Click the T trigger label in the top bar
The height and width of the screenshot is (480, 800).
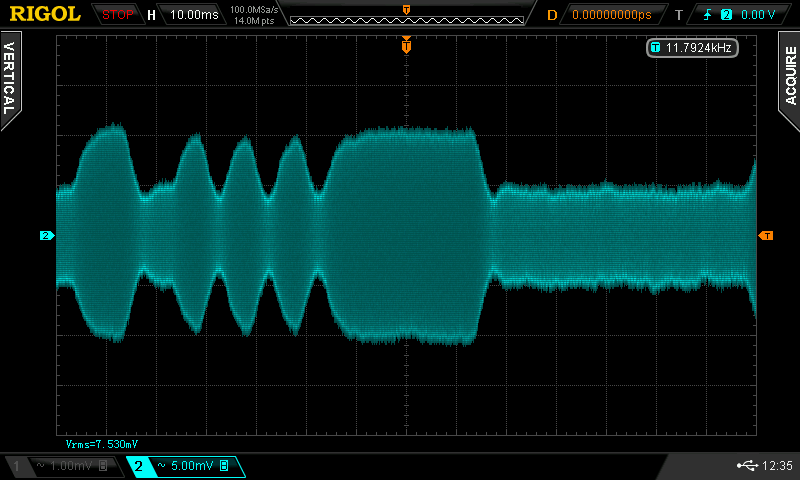pyautogui.click(x=678, y=15)
